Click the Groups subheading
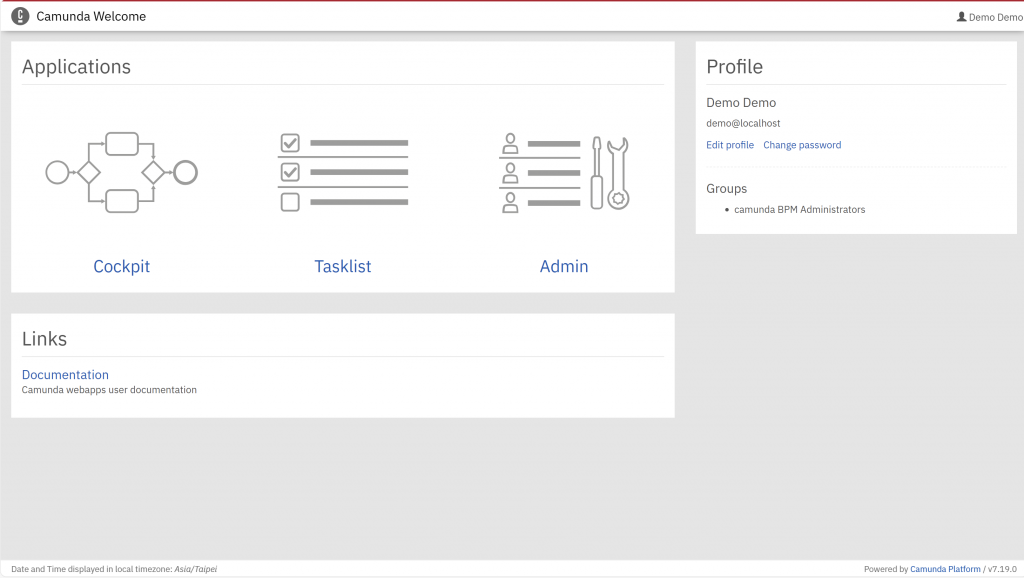 point(726,189)
